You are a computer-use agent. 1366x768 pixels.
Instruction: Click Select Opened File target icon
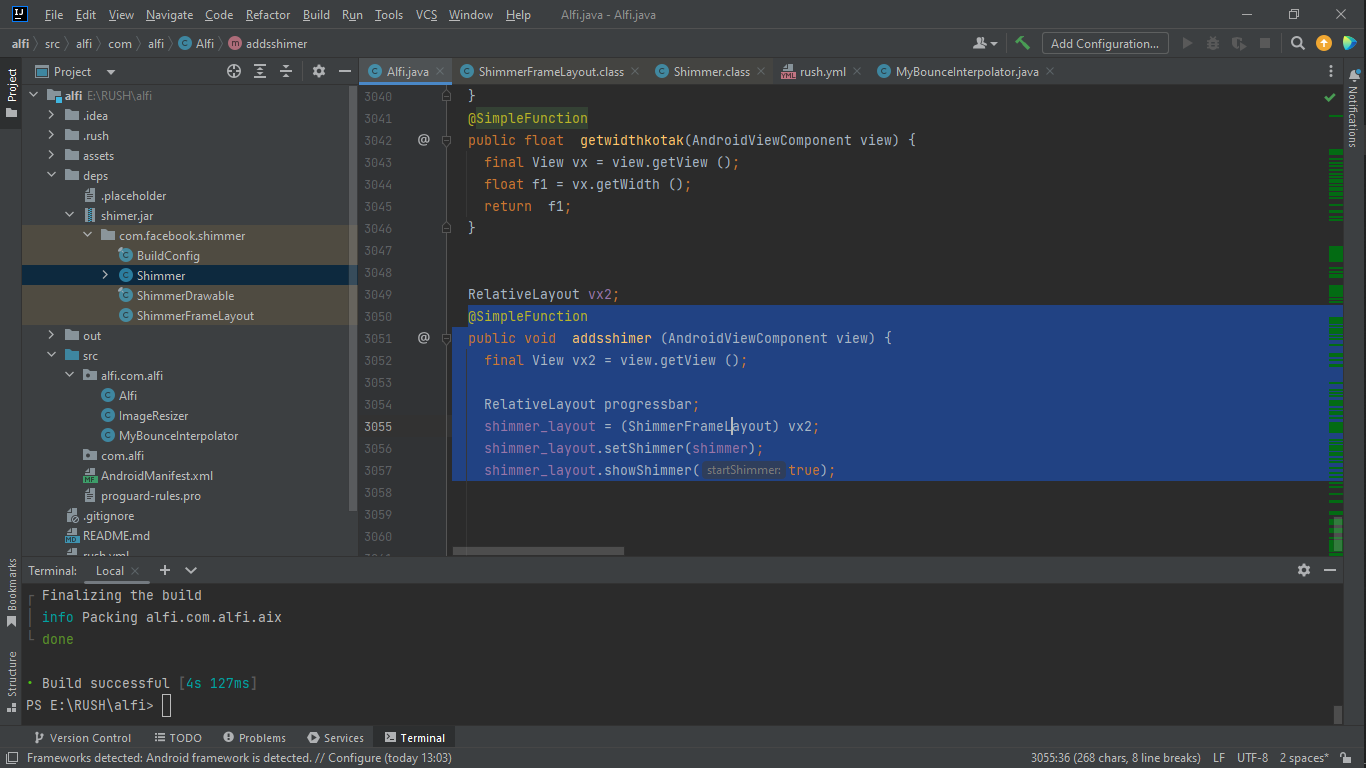coord(234,71)
